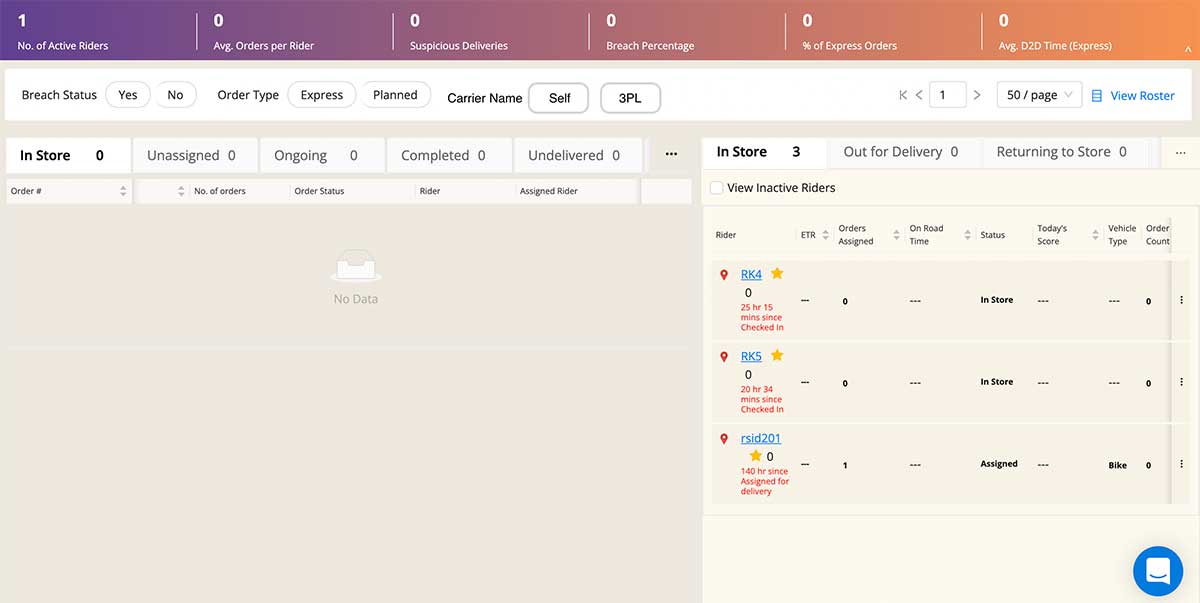Click Today's Score column header
This screenshot has width=1200, height=603.
(1052, 235)
